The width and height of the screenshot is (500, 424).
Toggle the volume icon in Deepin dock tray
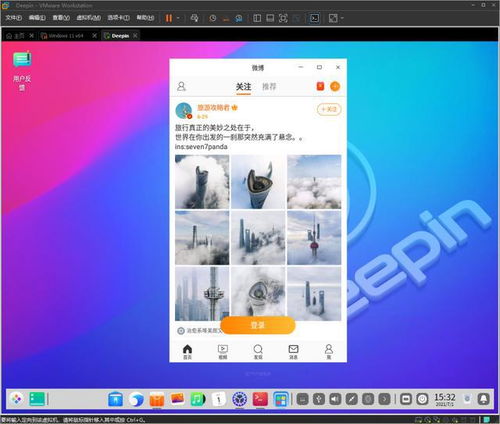tap(335, 399)
